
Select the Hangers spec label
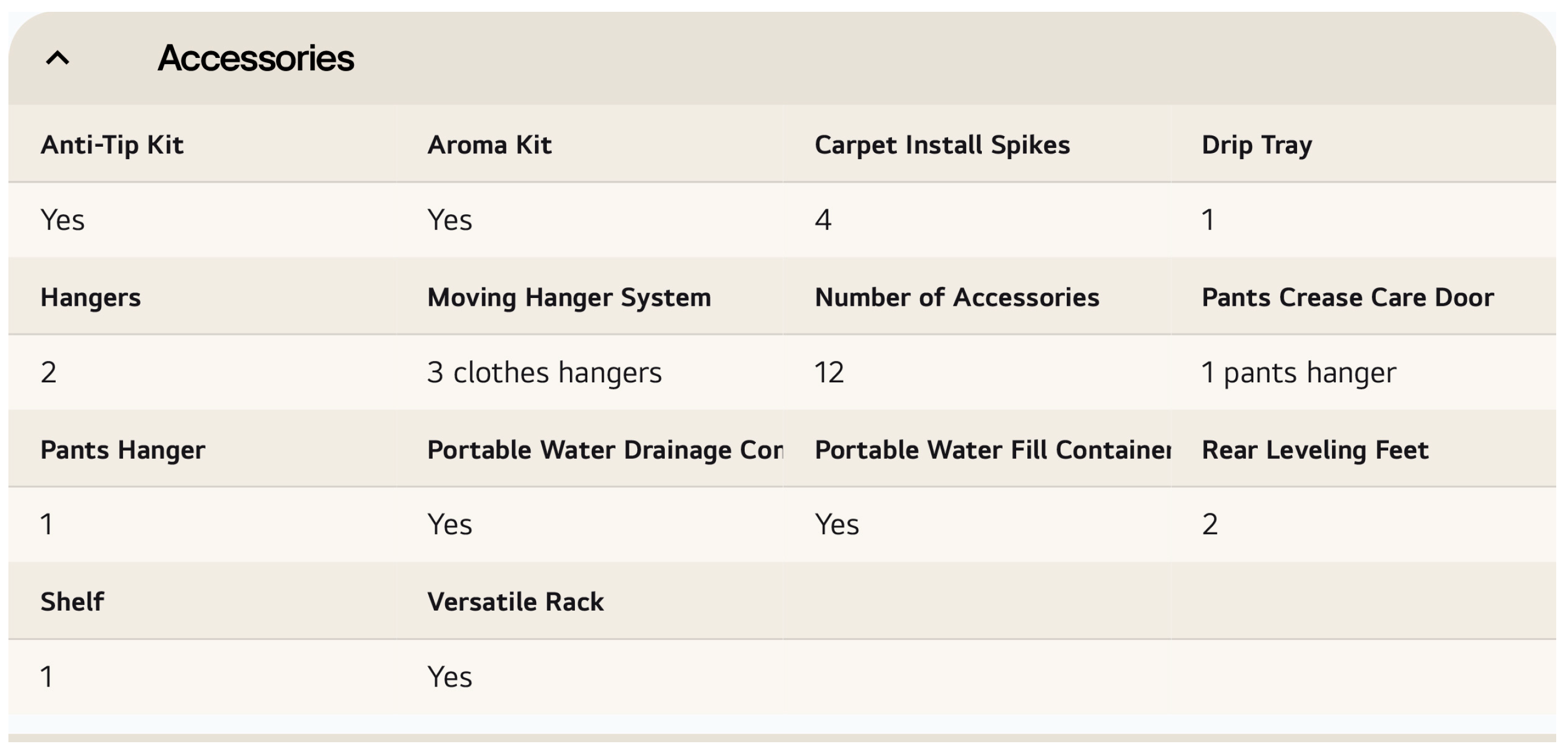(90, 297)
